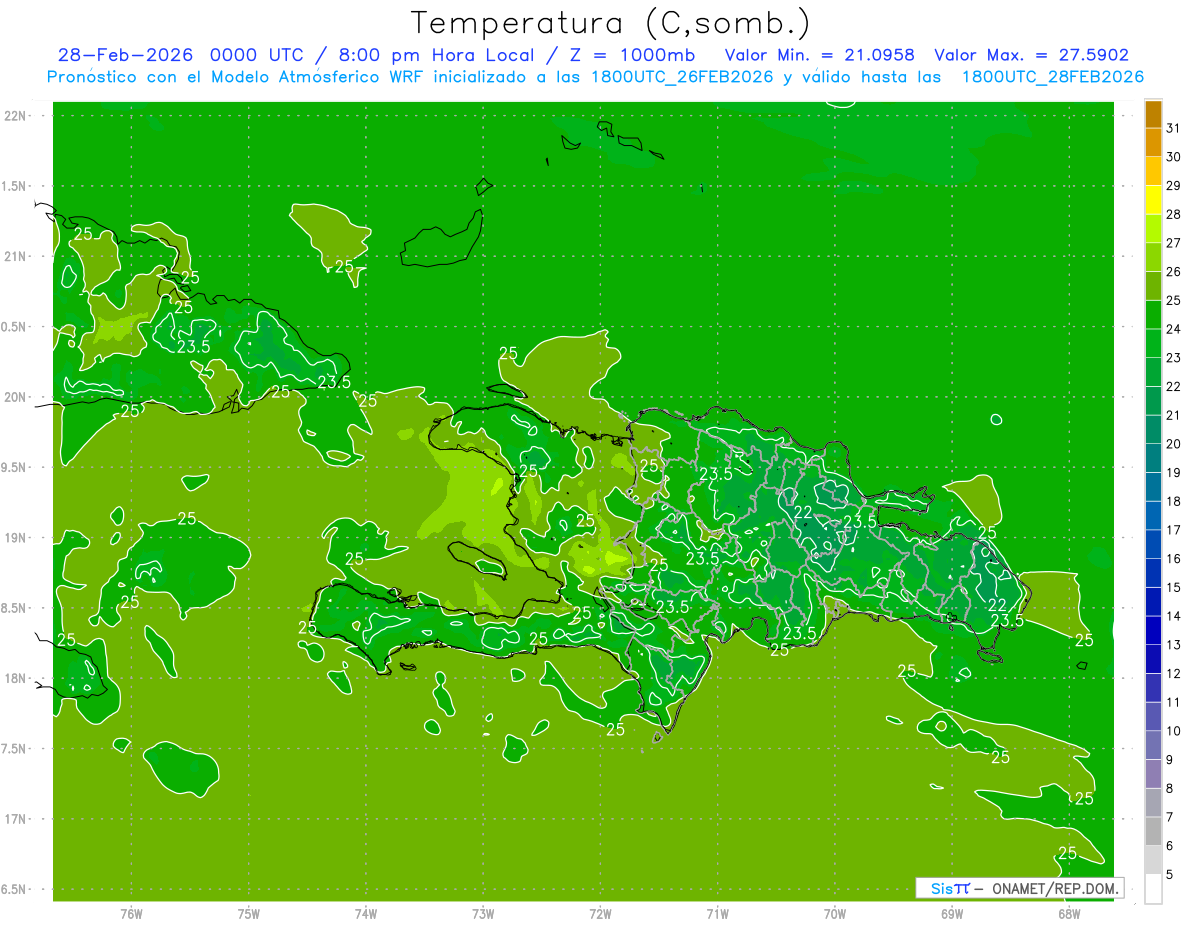The width and height of the screenshot is (1200, 927).
Task: Click the '1.5N' latitude axis label
Action: coord(15,186)
